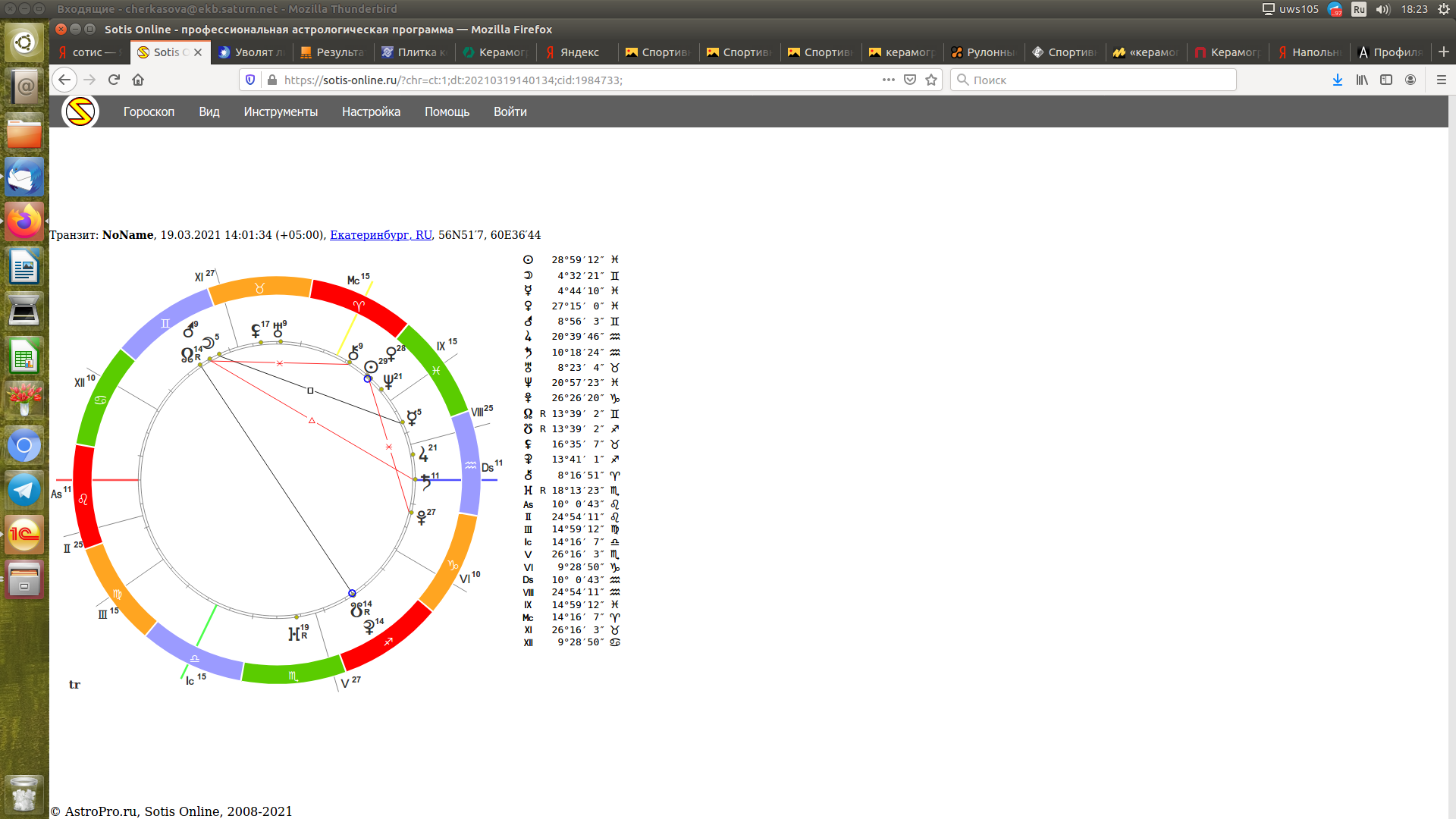1456x819 pixels.
Task: Open a new browser tab
Action: point(1444,52)
